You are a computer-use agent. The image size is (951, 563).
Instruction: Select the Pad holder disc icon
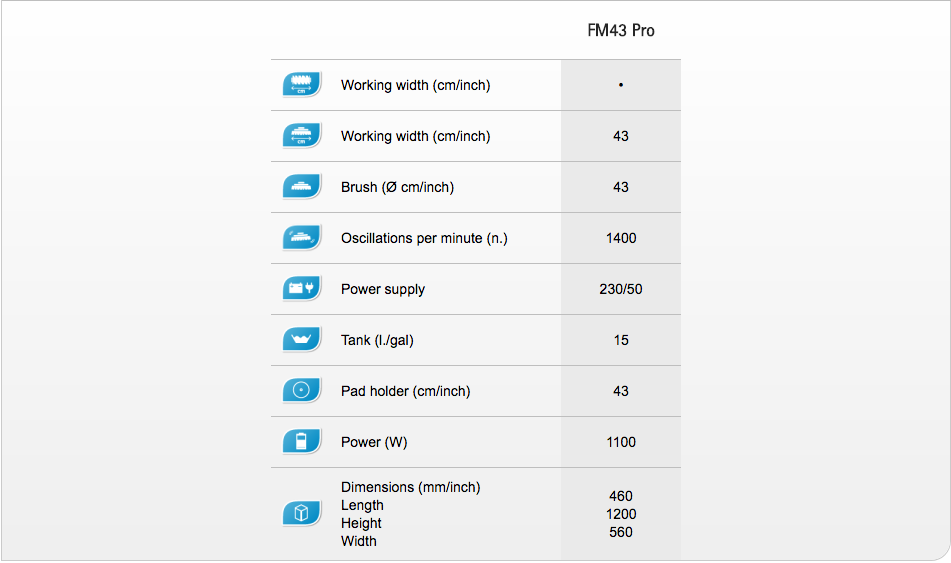(x=301, y=391)
